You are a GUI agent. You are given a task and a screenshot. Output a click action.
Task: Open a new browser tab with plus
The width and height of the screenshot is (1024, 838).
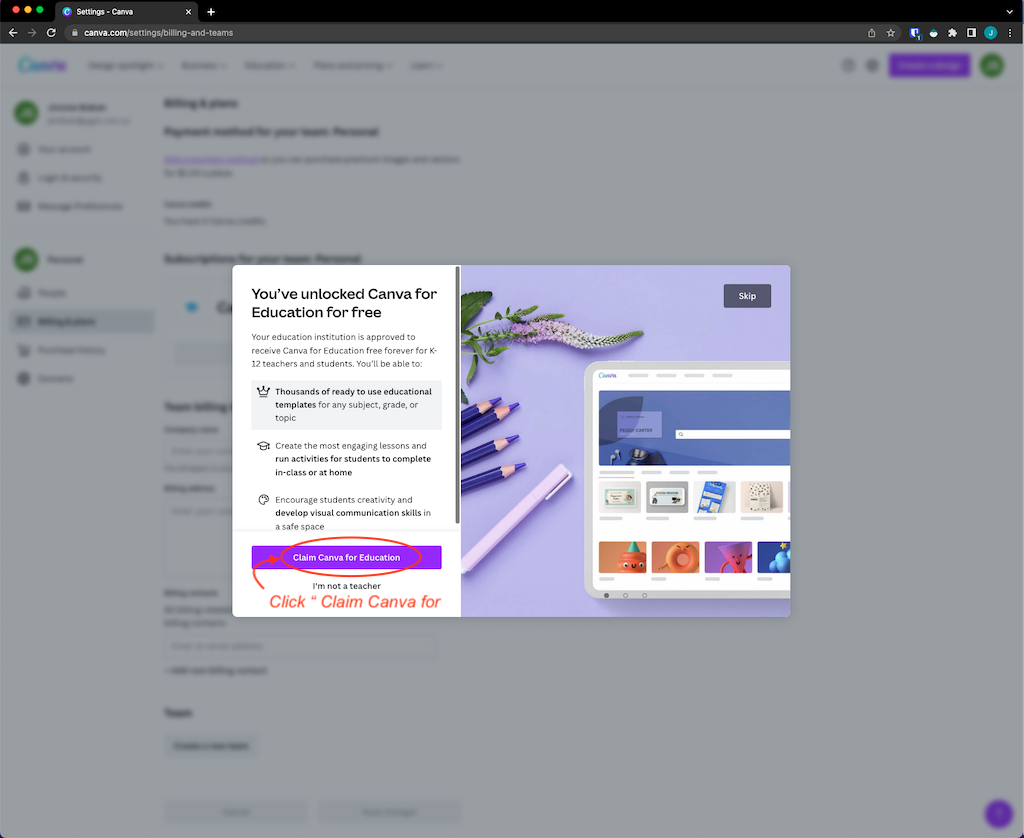[211, 12]
